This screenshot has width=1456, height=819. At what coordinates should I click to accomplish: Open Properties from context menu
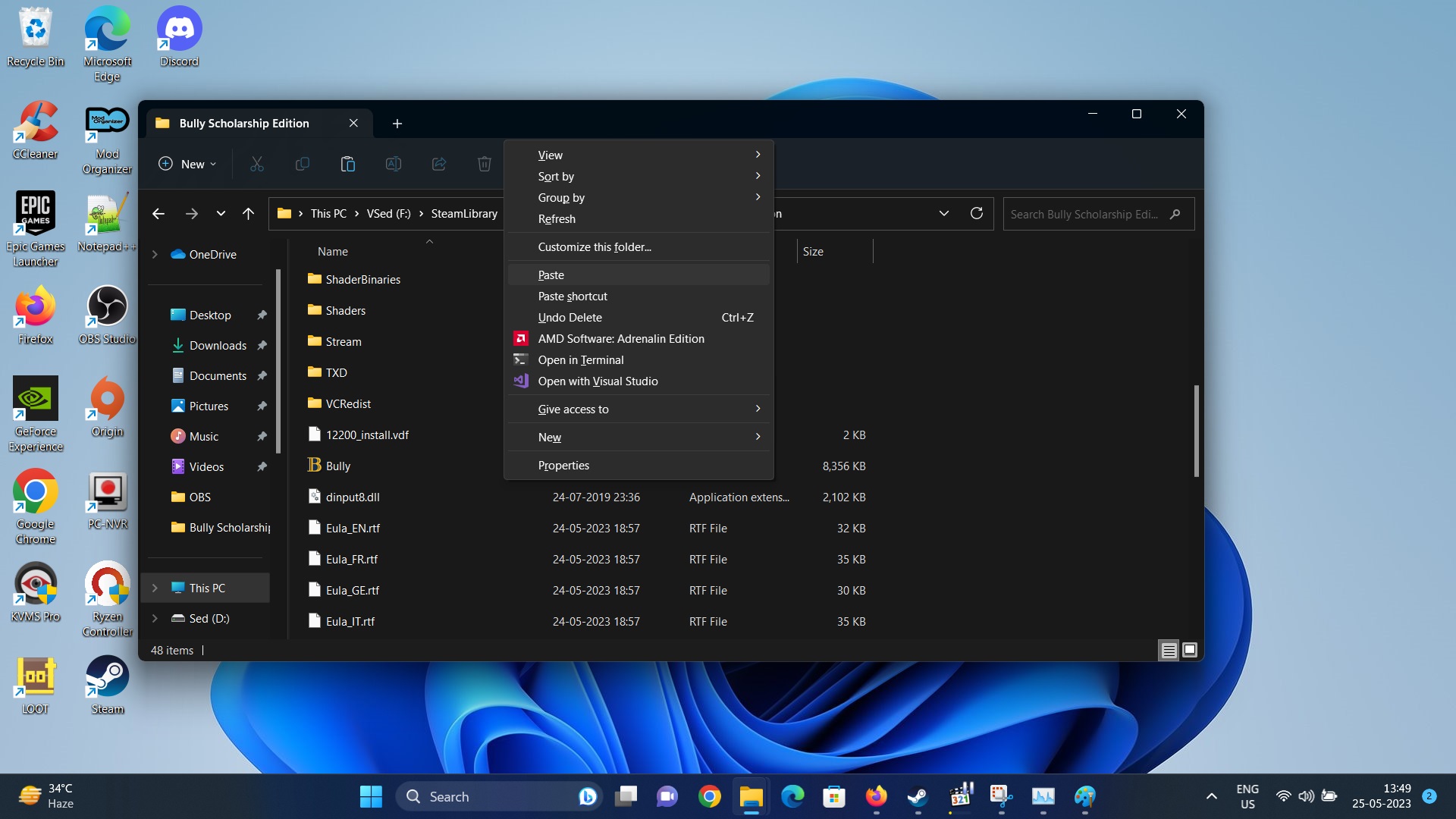tap(563, 466)
